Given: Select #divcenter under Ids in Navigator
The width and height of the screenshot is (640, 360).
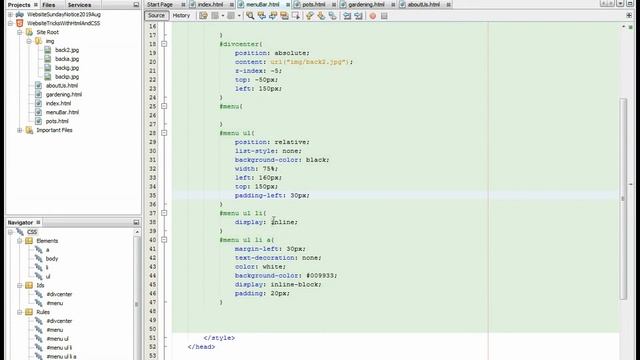Looking at the screenshot, I should point(59,294).
